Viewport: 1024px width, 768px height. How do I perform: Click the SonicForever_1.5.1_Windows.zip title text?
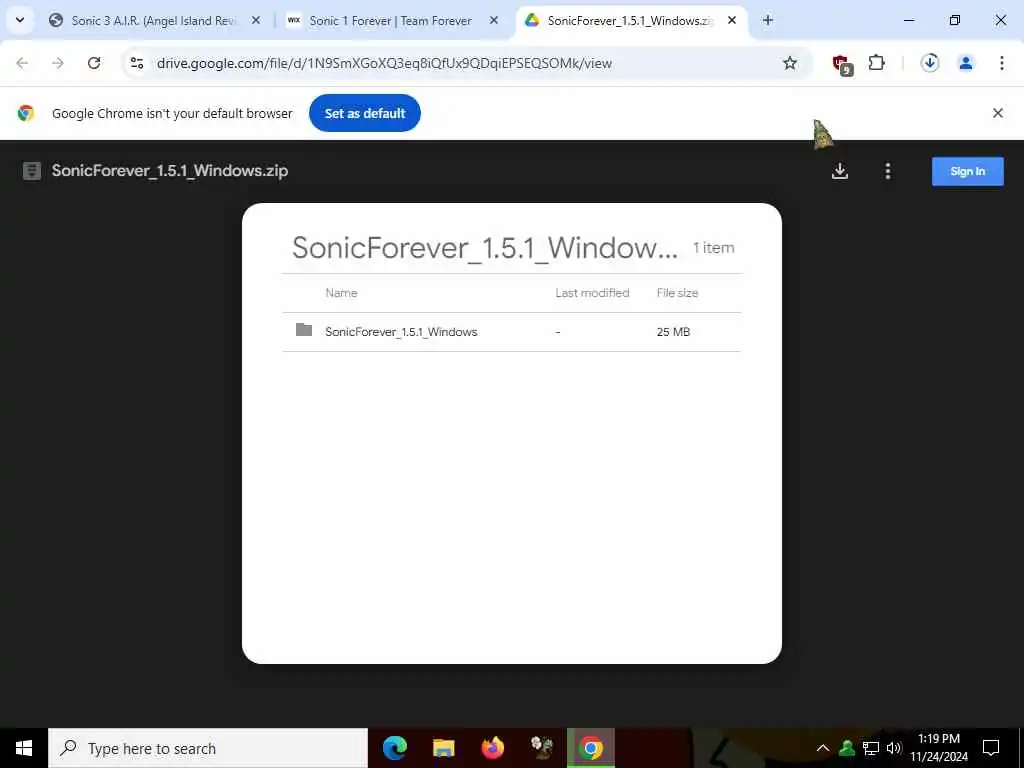coord(170,170)
